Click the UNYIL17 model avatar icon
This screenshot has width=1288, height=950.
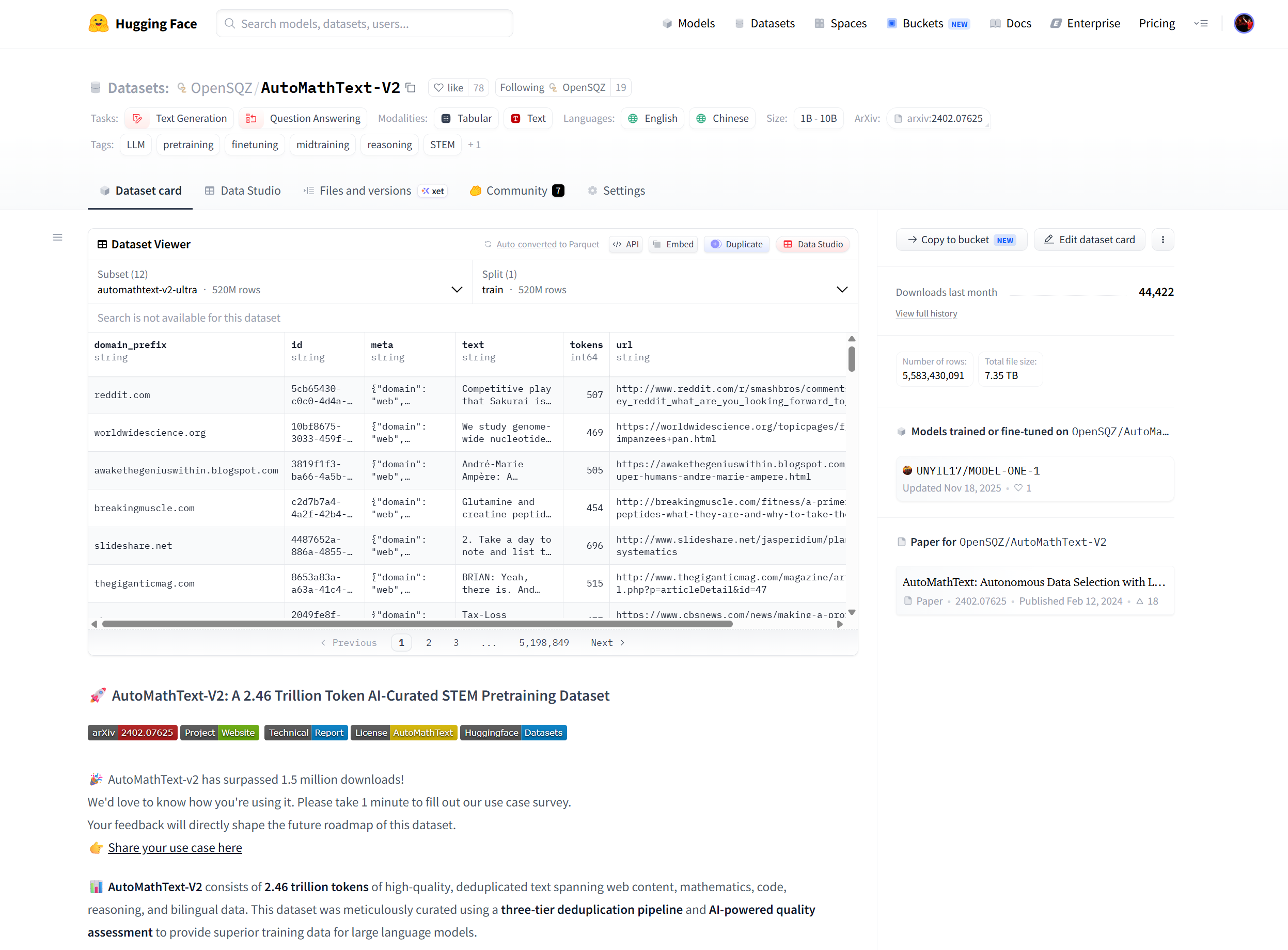tap(907, 470)
